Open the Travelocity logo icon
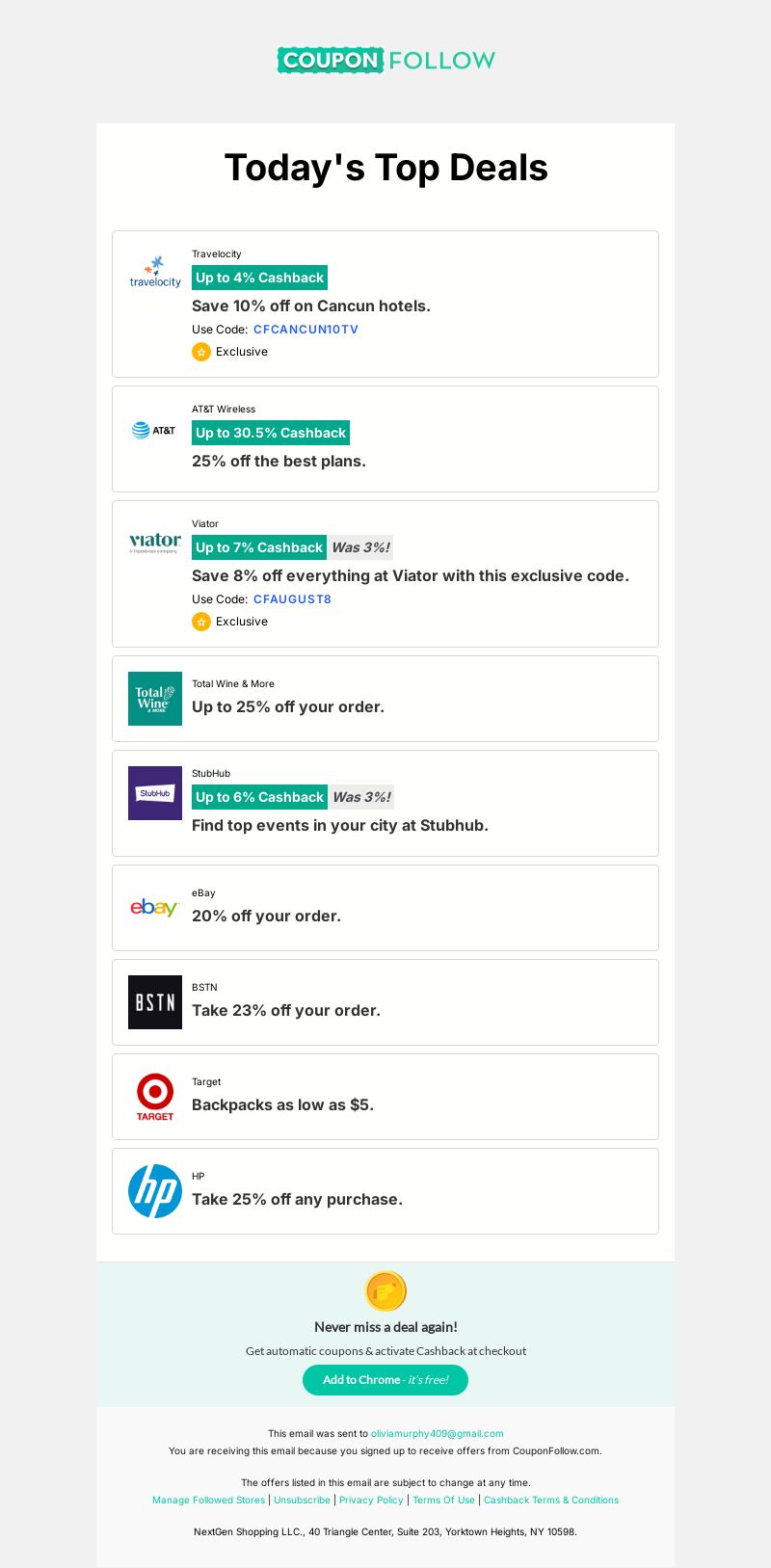The width and height of the screenshot is (771, 1568). pos(155,273)
